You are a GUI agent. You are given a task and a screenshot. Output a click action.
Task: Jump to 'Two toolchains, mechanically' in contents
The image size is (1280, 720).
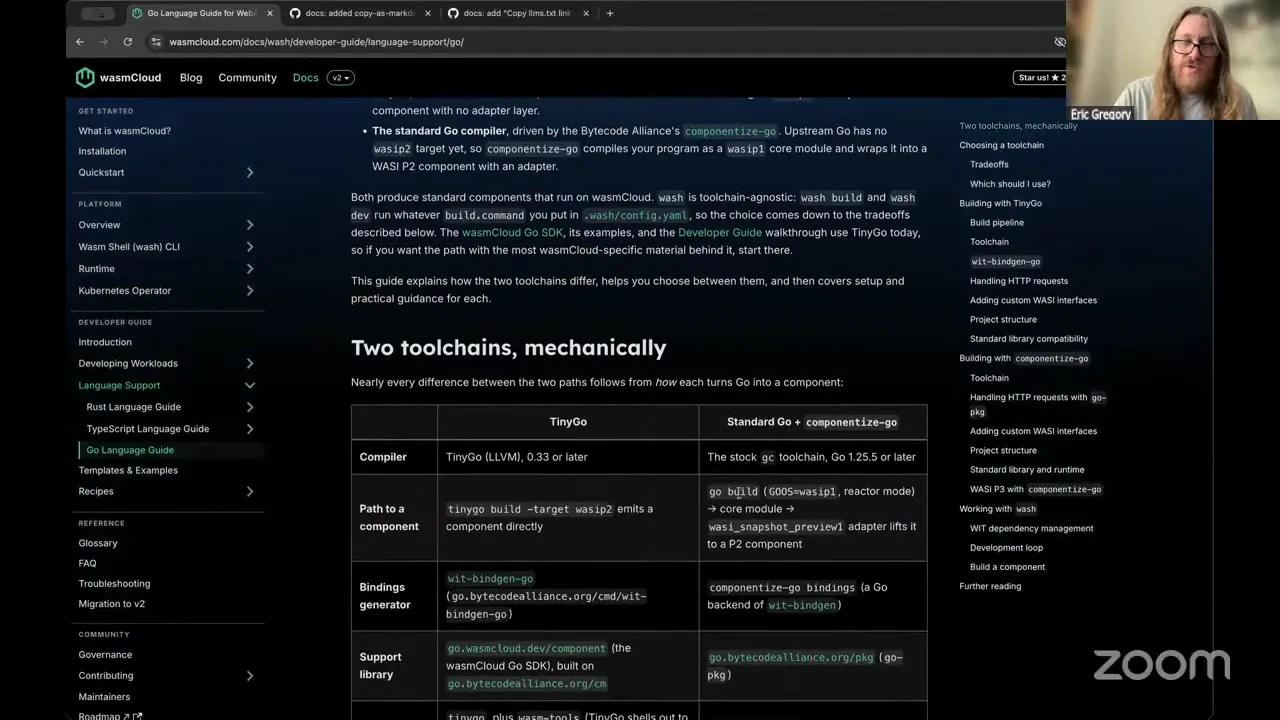(1018, 126)
